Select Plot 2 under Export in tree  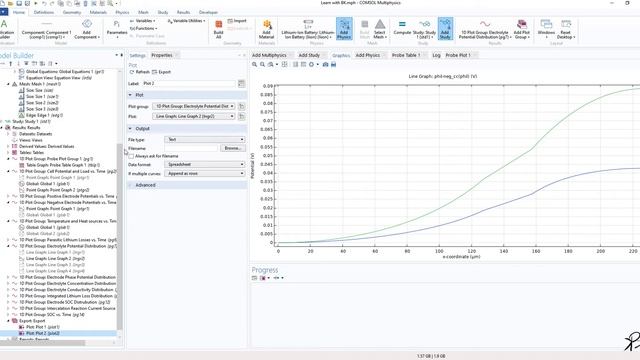[x=39, y=333]
